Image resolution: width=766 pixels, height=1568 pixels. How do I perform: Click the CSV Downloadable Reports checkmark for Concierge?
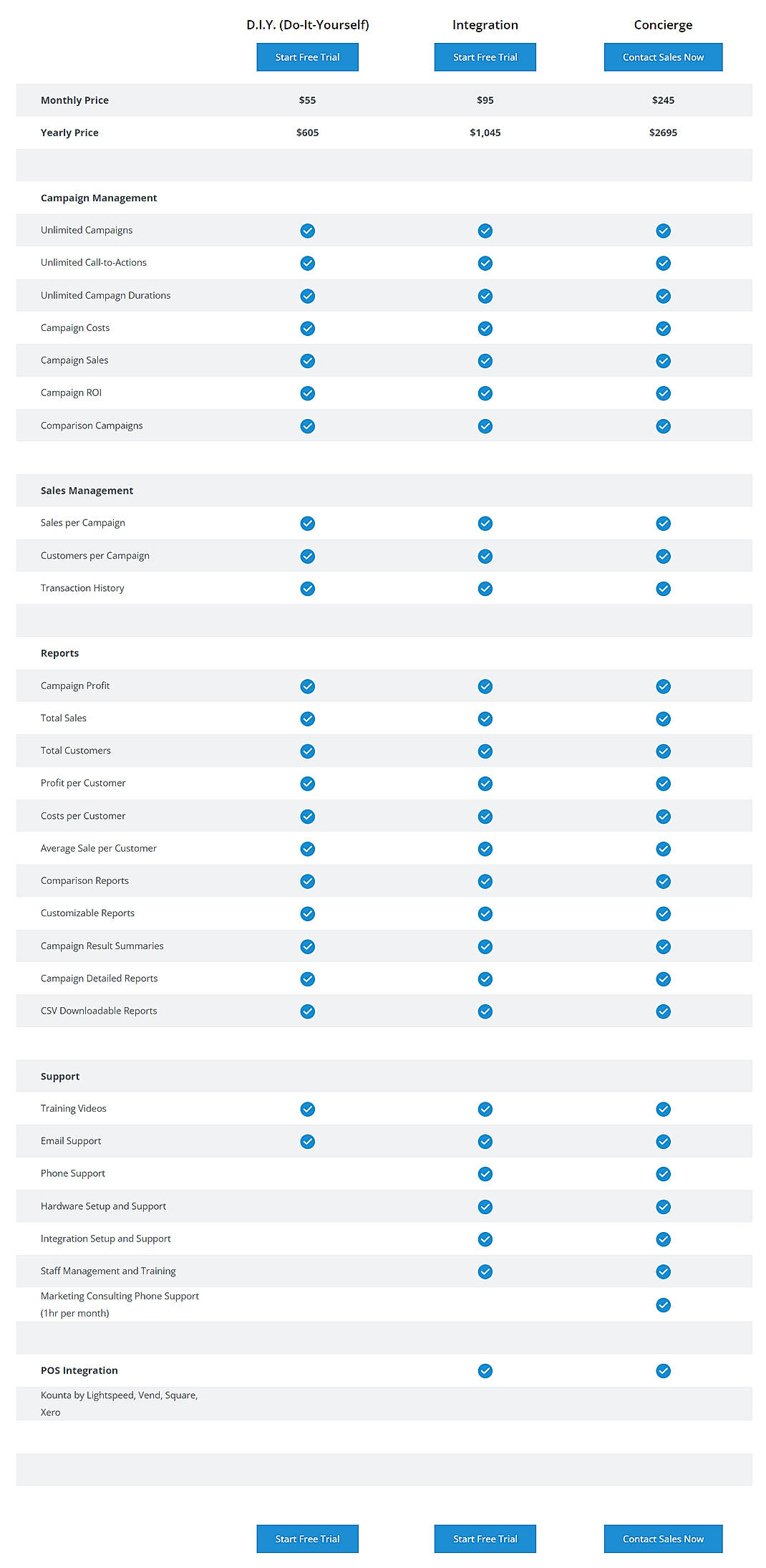(x=663, y=1011)
